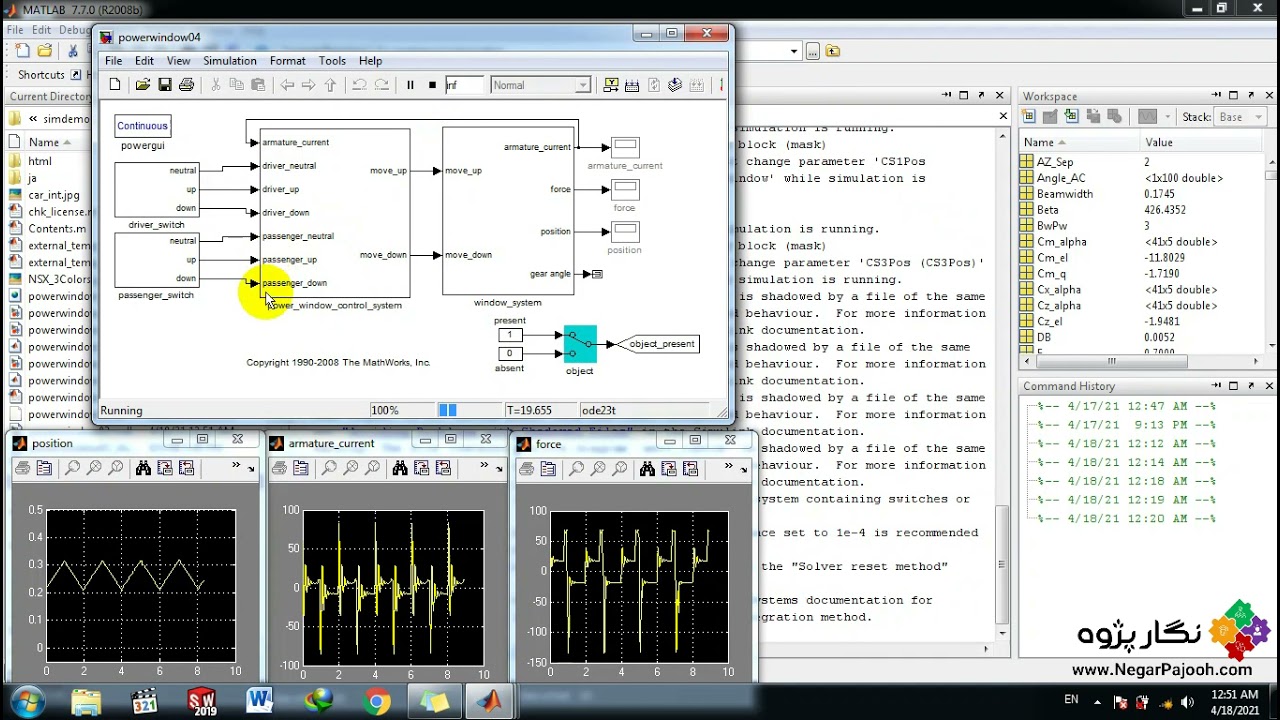The image size is (1280, 720).
Task: Open the Format menu
Action: pos(288,61)
